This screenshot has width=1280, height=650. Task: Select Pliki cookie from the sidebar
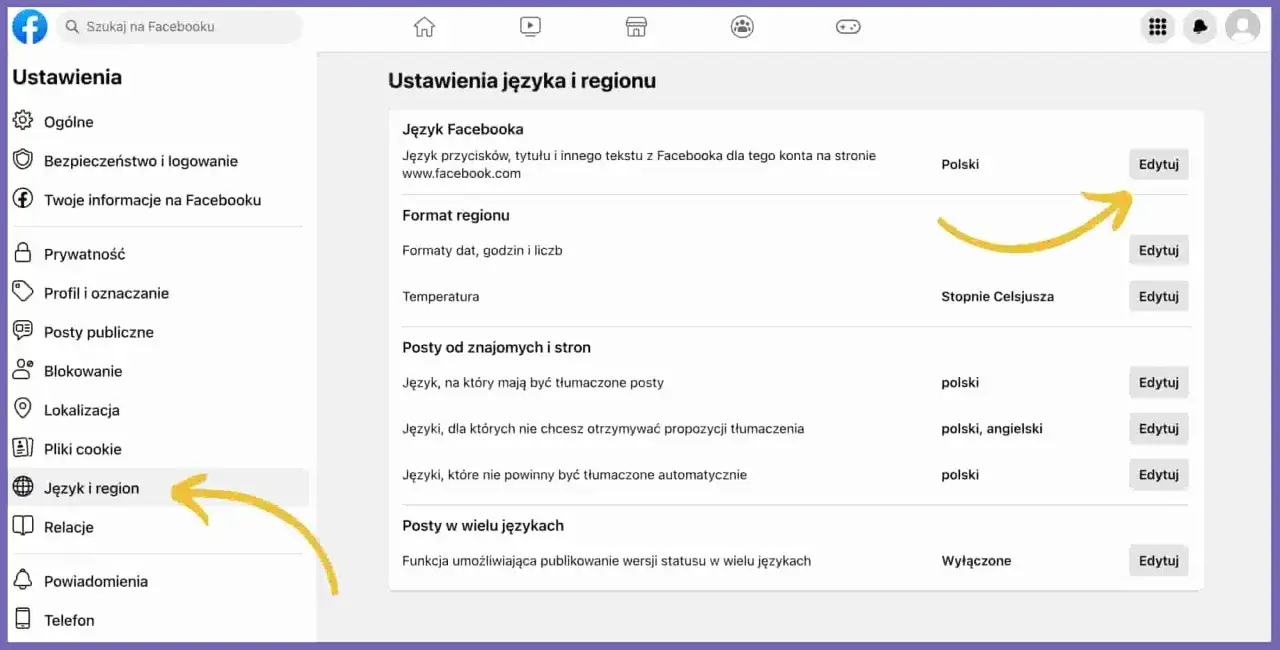84,448
